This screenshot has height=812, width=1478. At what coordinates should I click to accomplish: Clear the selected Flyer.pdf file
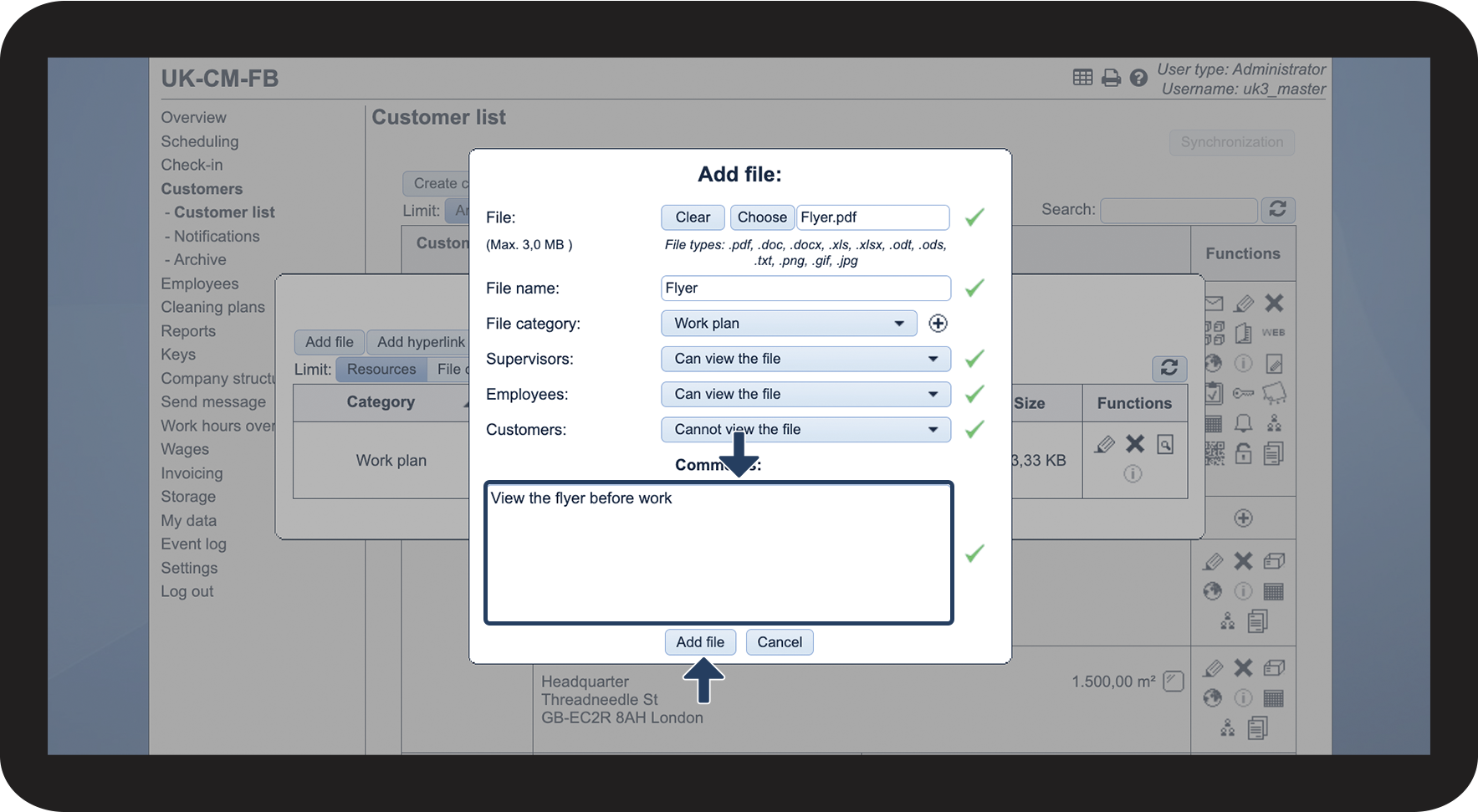(x=693, y=217)
